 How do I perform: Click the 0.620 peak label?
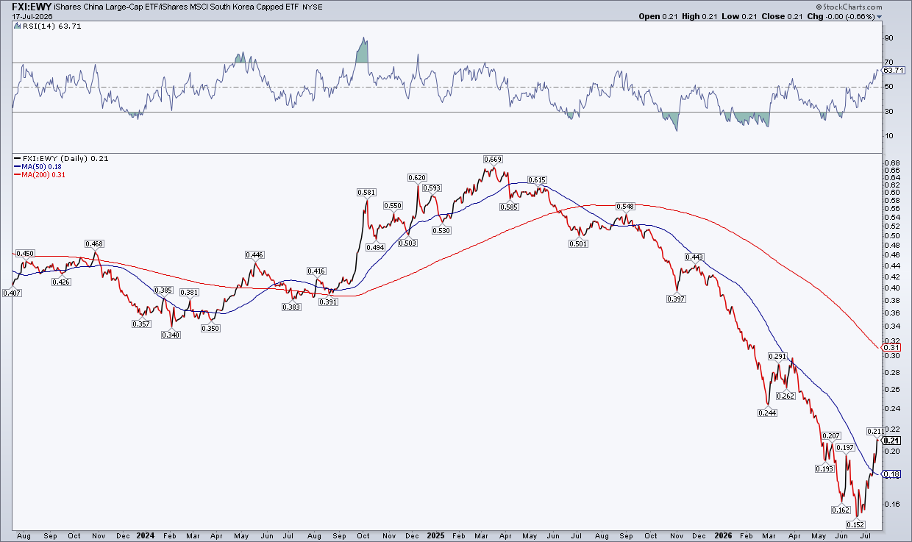click(x=417, y=178)
